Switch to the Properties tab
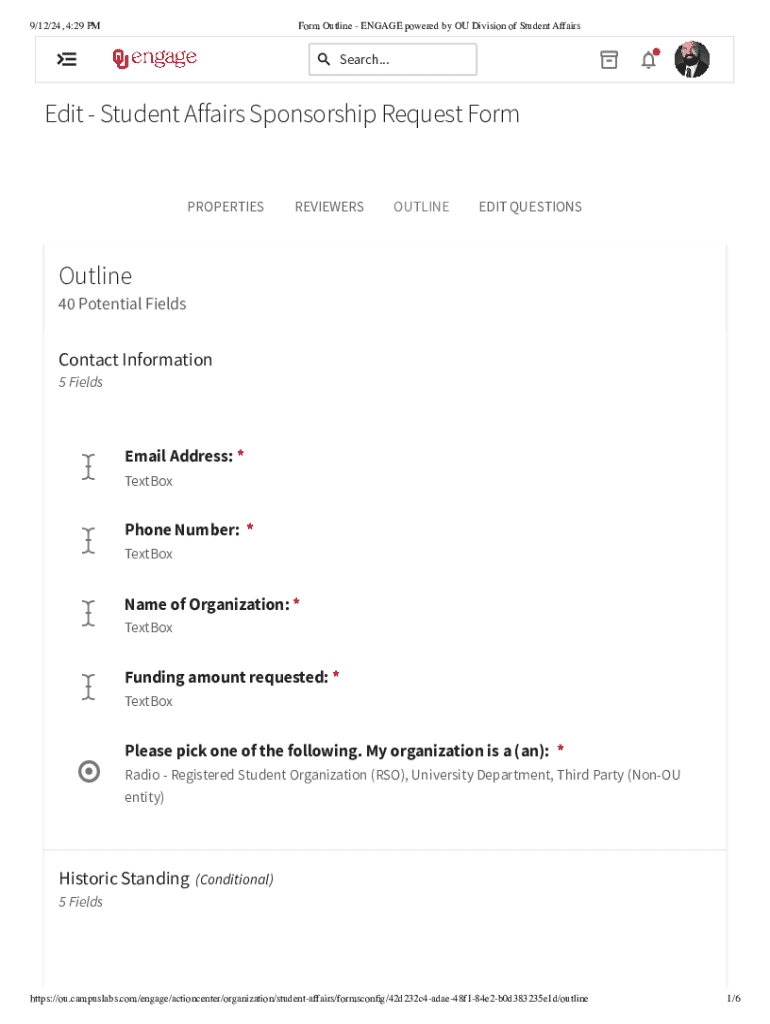Screen dimensions: 770x1024 [x=226, y=207]
